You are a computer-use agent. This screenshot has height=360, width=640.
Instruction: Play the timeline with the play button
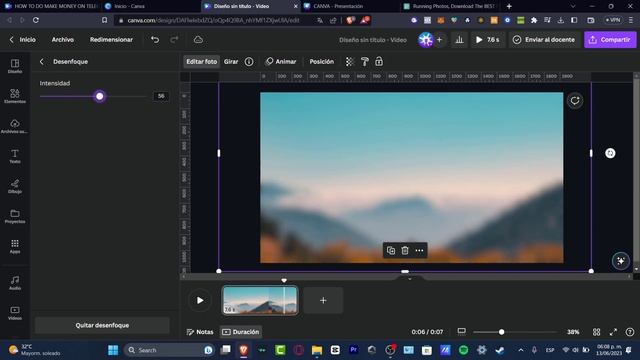click(x=200, y=300)
